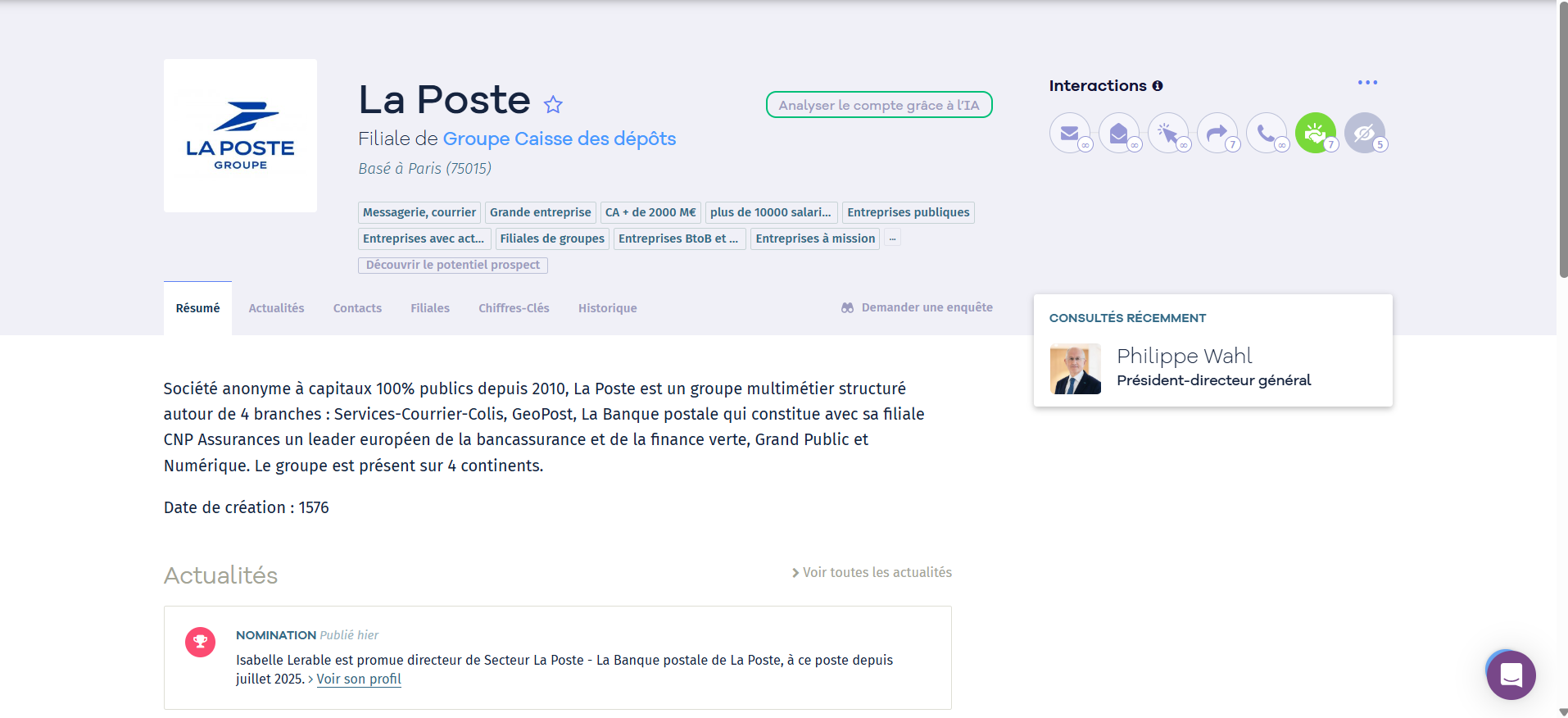The height and width of the screenshot is (718, 1568).
Task: Select the Entreprises BtoB et ... tag
Action: 679,239
